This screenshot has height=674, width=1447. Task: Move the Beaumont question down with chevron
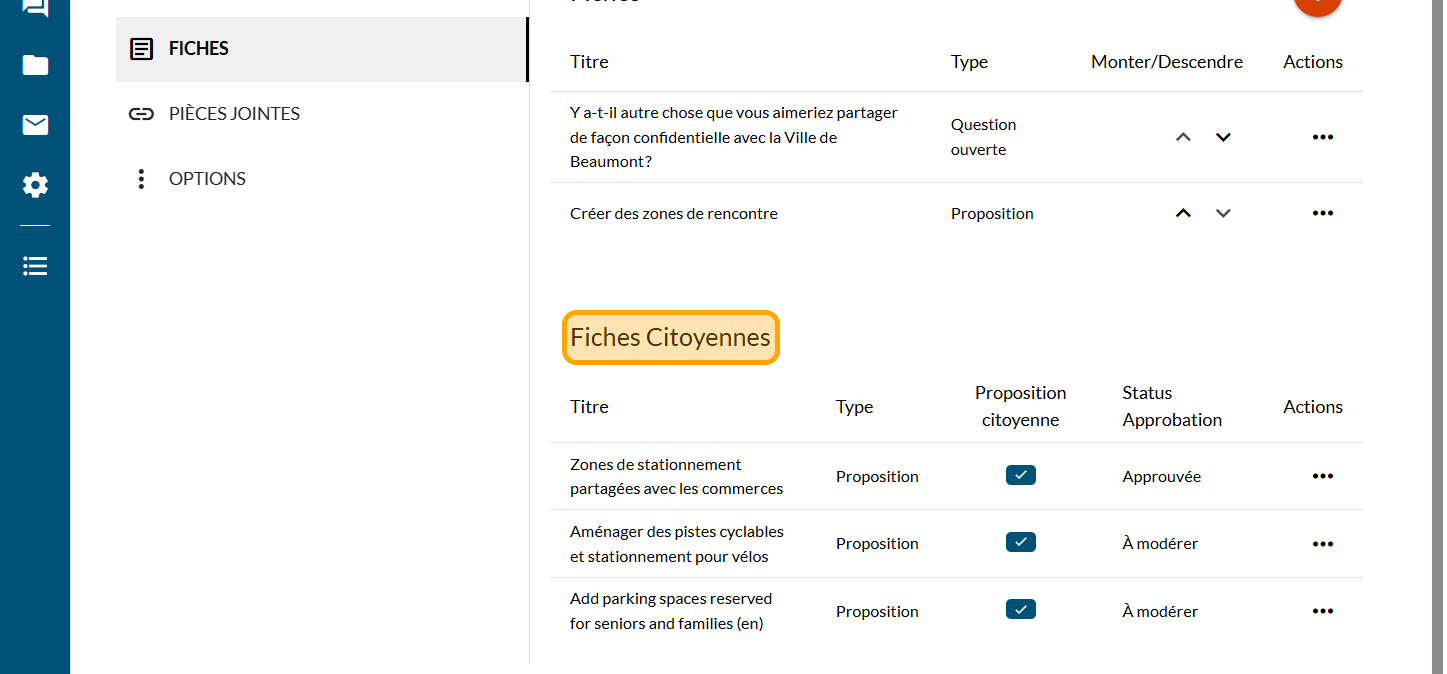1222,137
